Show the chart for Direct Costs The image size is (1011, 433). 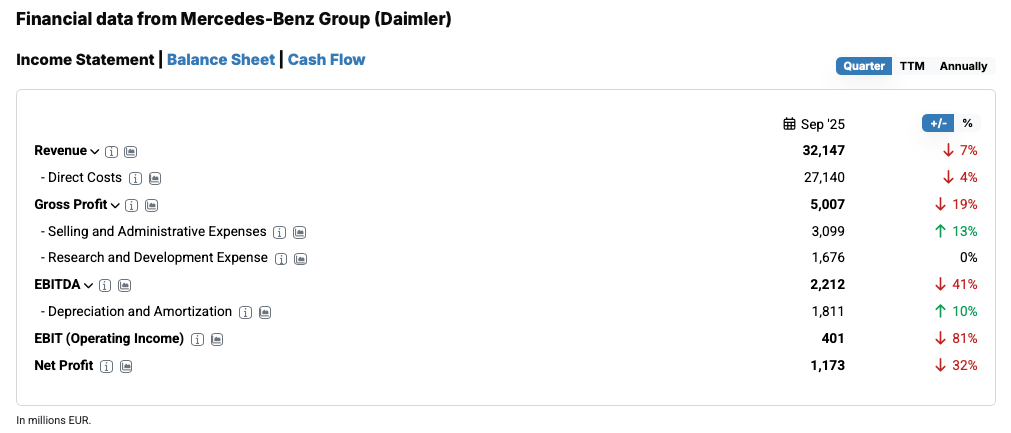(x=155, y=179)
